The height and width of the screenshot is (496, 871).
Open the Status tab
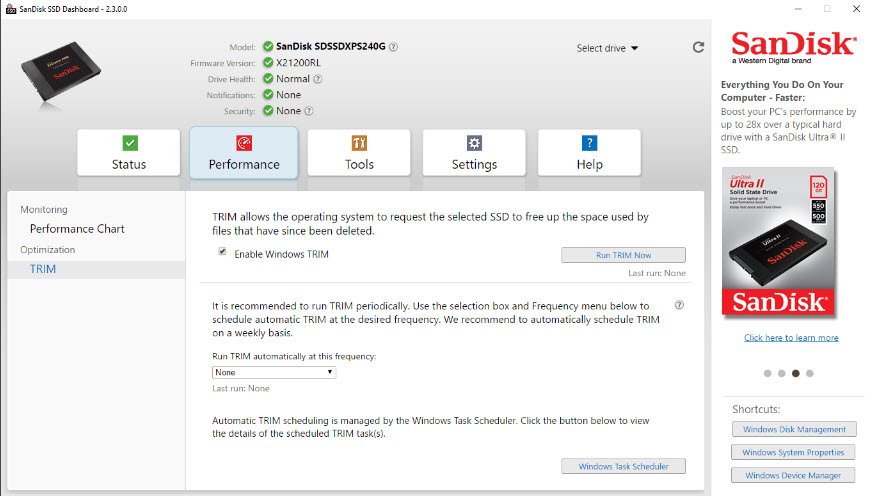tap(129, 153)
